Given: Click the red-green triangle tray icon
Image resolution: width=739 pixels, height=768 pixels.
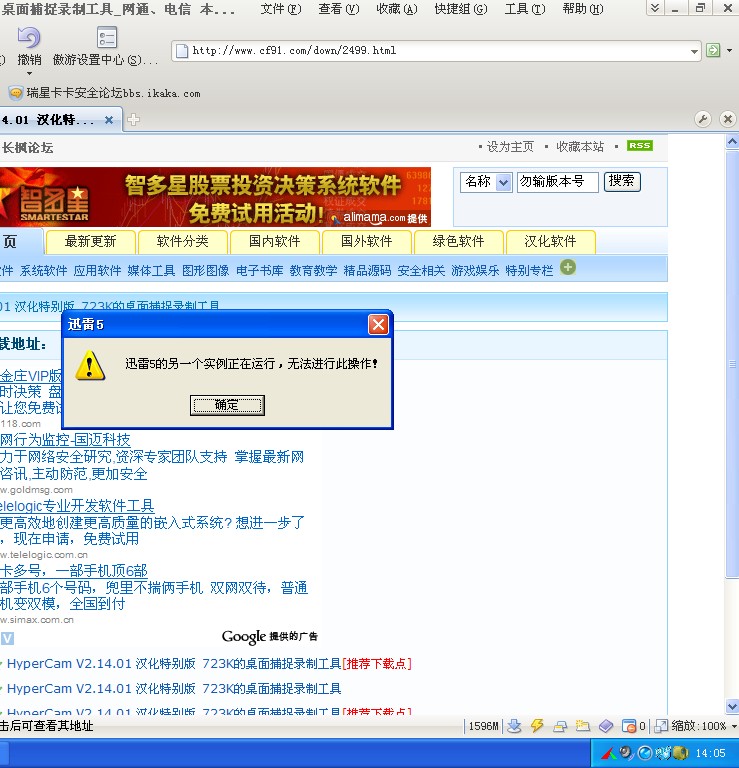Looking at the screenshot, I should tap(609, 753).
